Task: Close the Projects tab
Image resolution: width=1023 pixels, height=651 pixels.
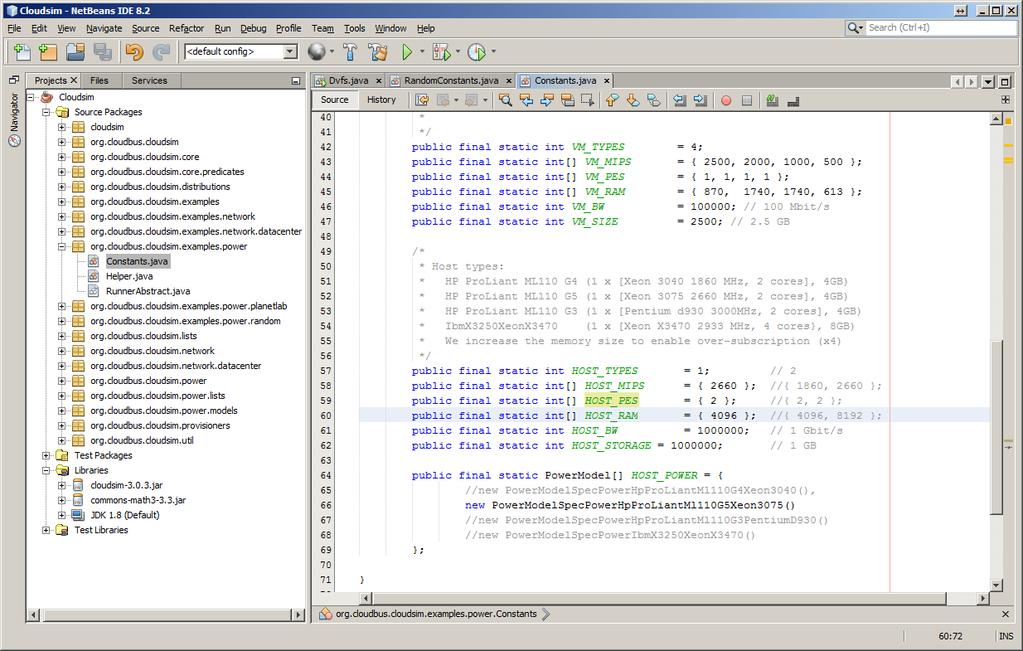Action: 74,80
